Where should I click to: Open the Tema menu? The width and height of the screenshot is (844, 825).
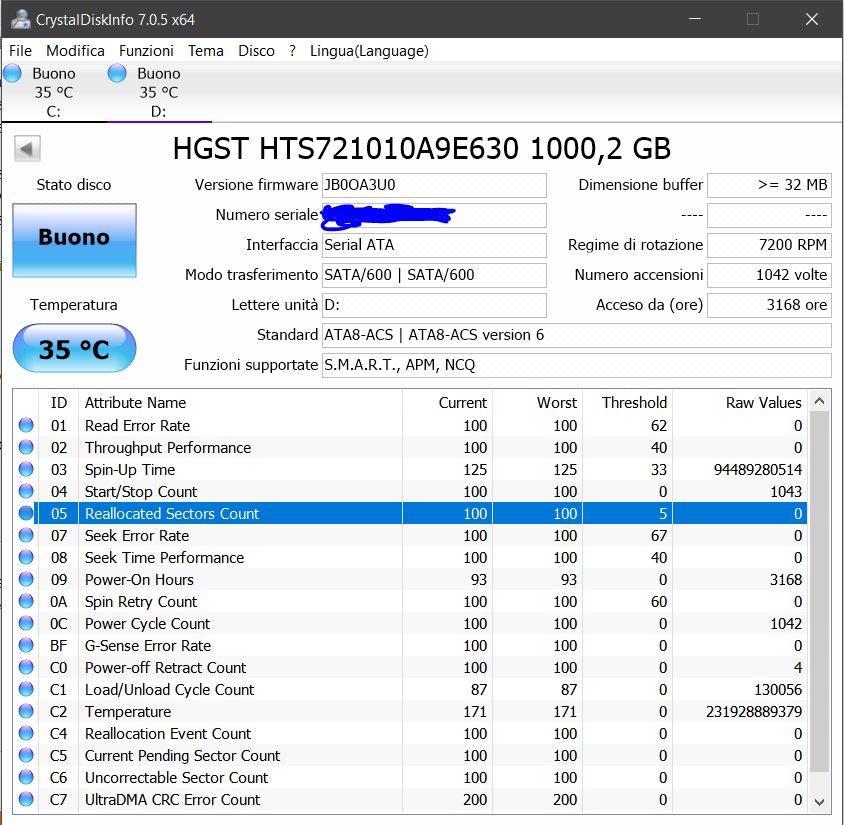pos(206,51)
